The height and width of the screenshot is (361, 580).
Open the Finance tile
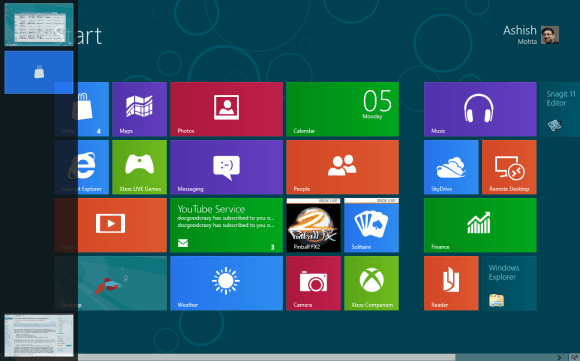click(x=480, y=225)
